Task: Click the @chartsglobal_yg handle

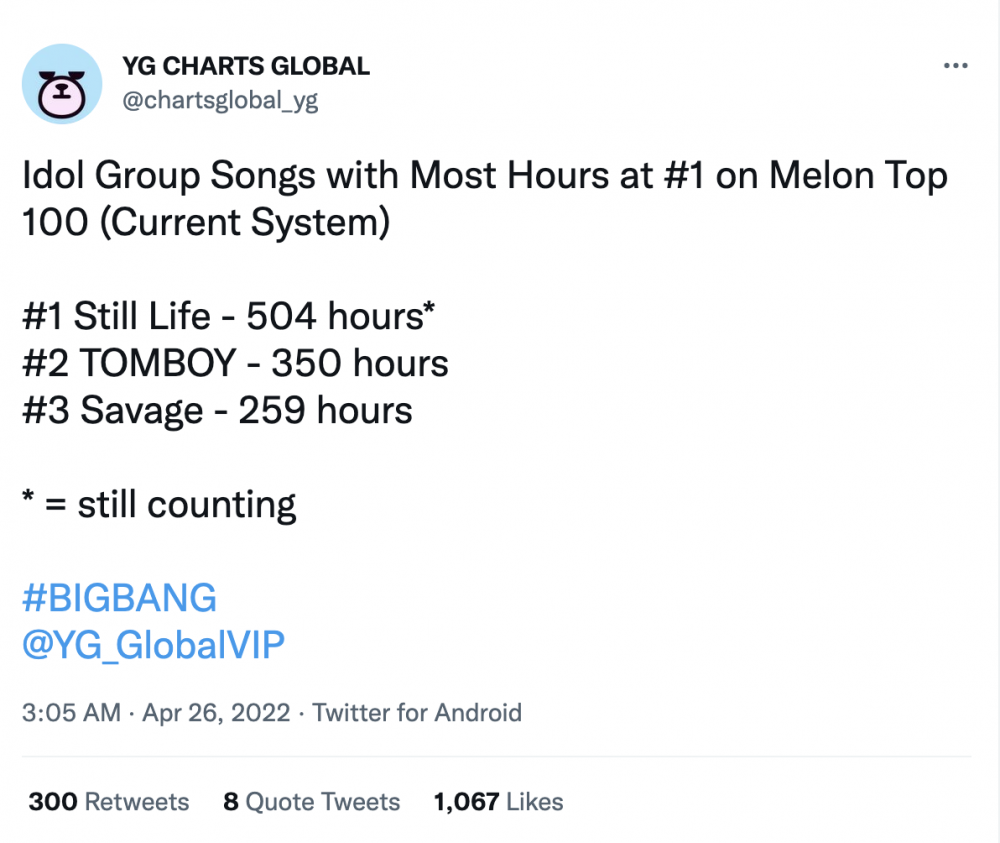Action: click(220, 101)
